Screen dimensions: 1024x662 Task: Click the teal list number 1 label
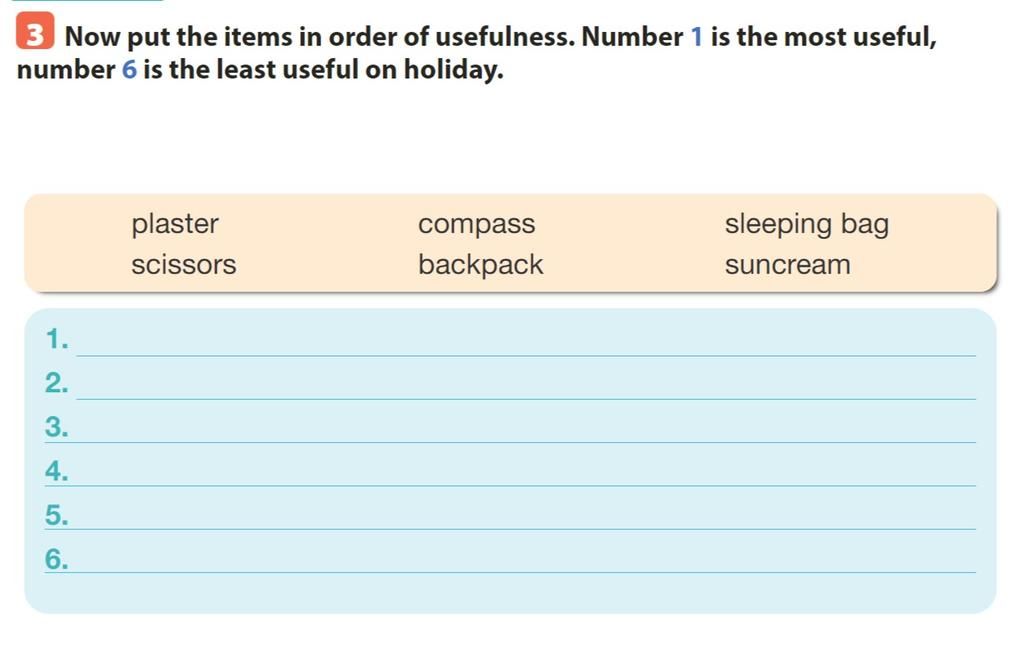tap(57, 339)
